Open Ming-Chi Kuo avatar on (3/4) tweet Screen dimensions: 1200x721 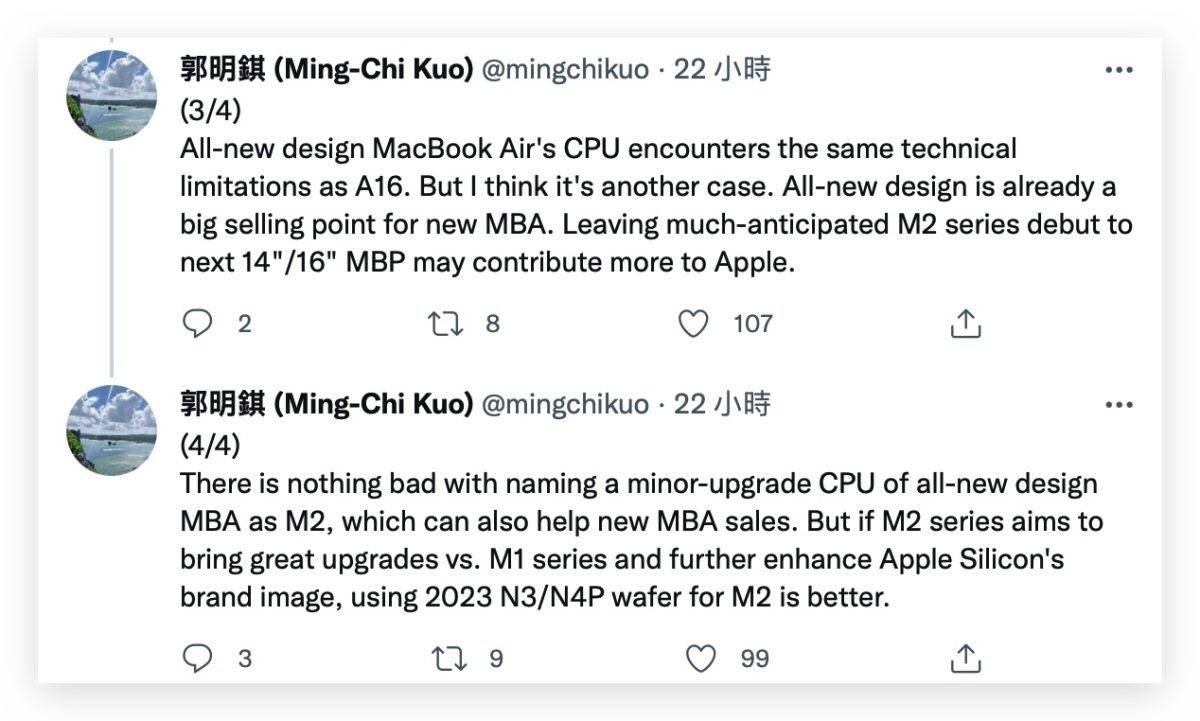pyautogui.click(x=111, y=95)
